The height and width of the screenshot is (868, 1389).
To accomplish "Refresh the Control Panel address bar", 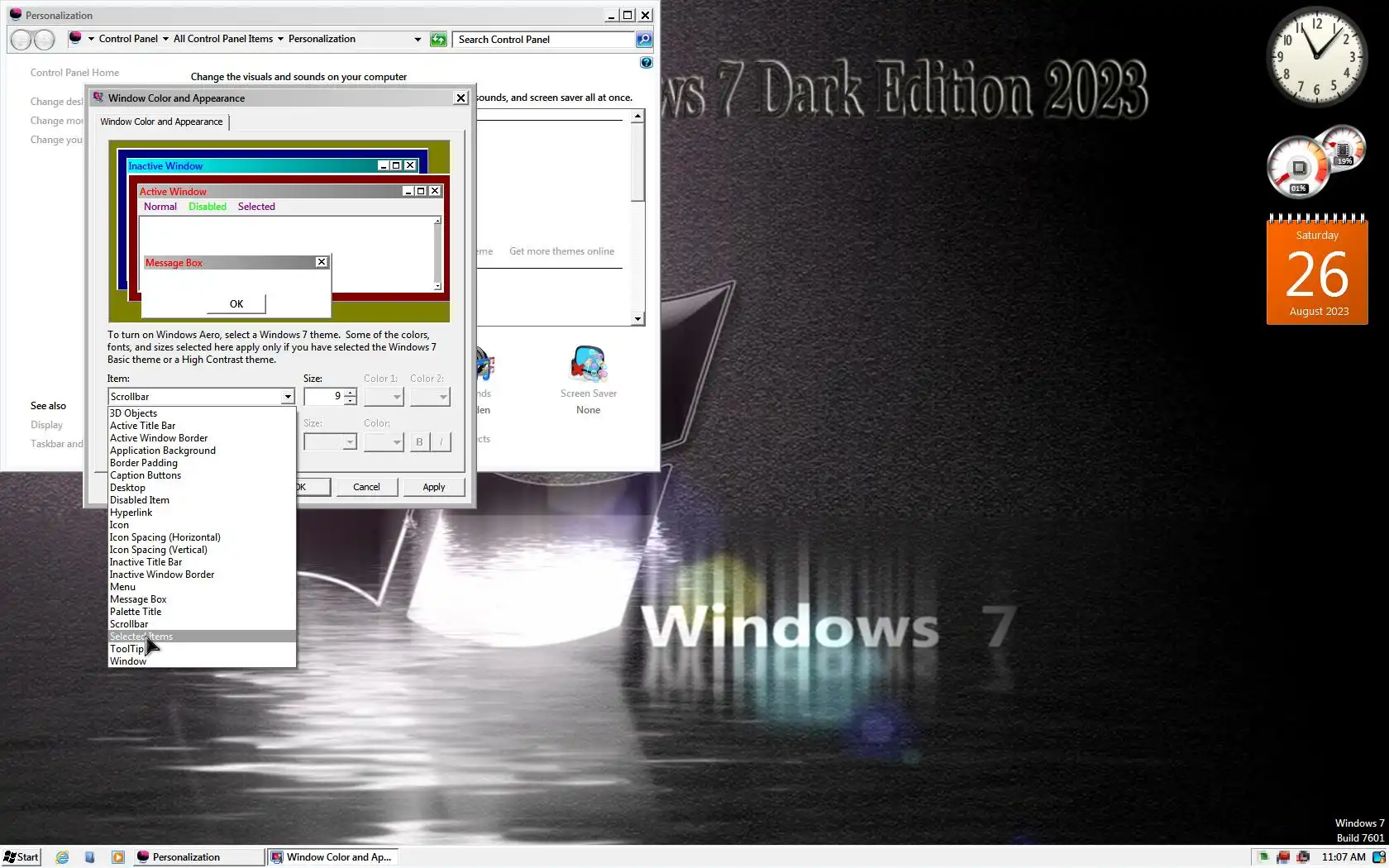I will coord(438,39).
